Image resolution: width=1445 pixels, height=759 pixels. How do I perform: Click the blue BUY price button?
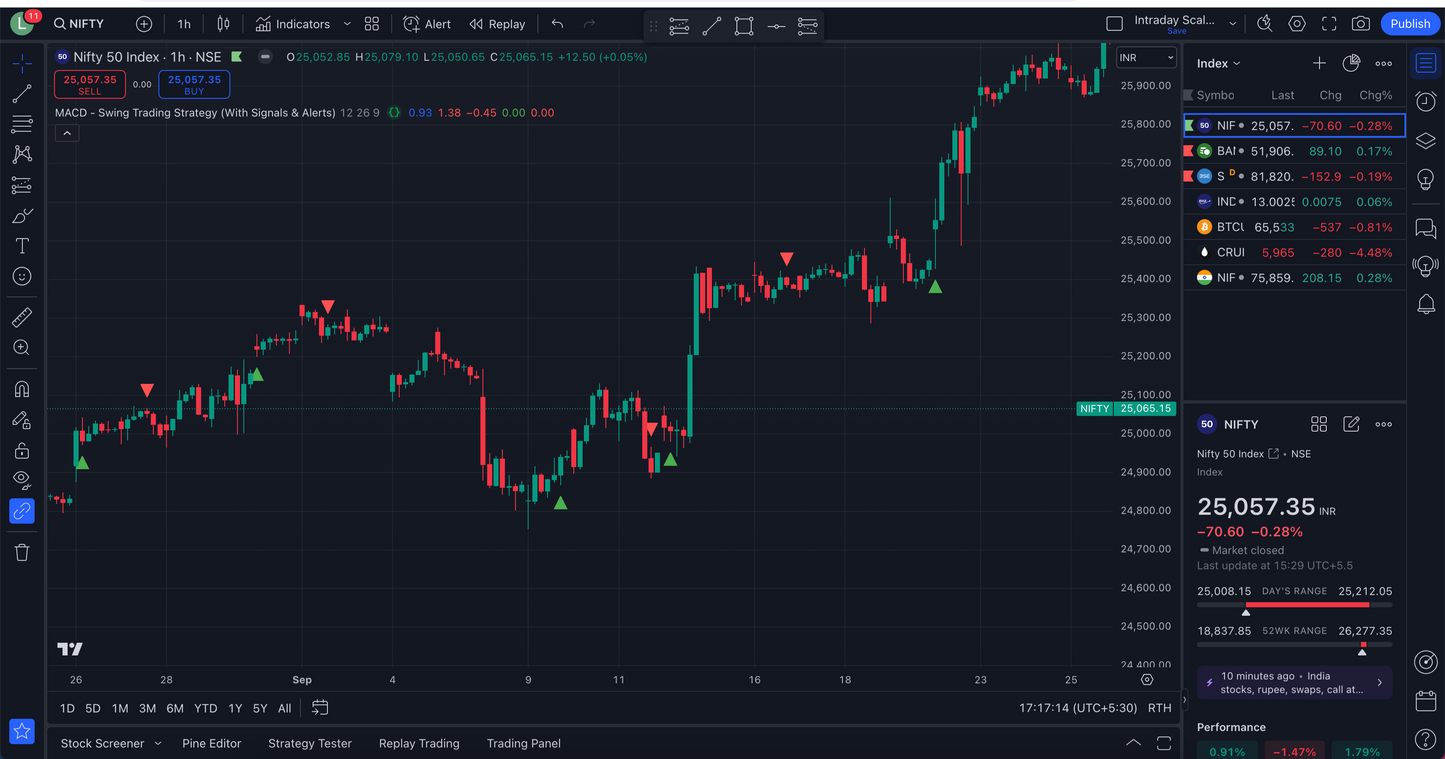(194, 84)
